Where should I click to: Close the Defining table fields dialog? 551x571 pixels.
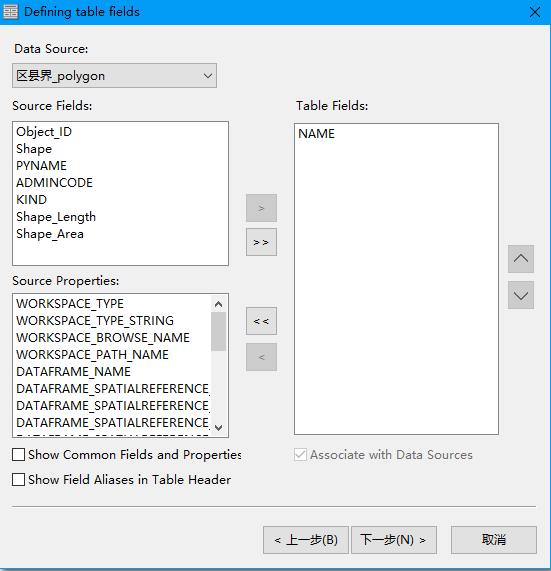(534, 12)
